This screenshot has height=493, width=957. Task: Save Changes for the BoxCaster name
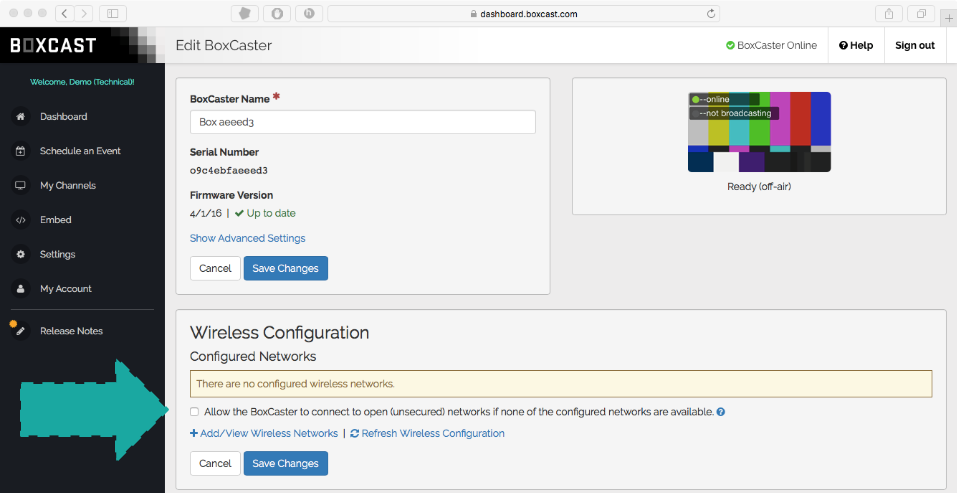point(285,268)
